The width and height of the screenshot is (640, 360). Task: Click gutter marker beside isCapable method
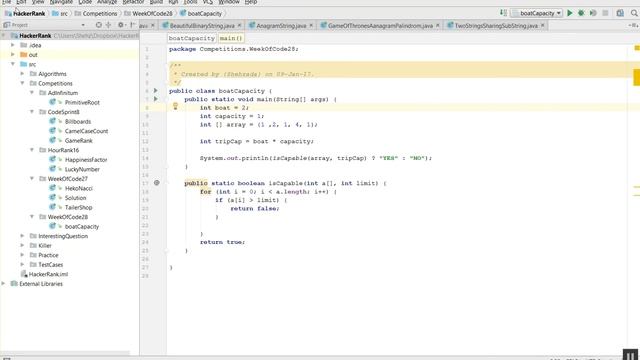[x=157, y=183]
